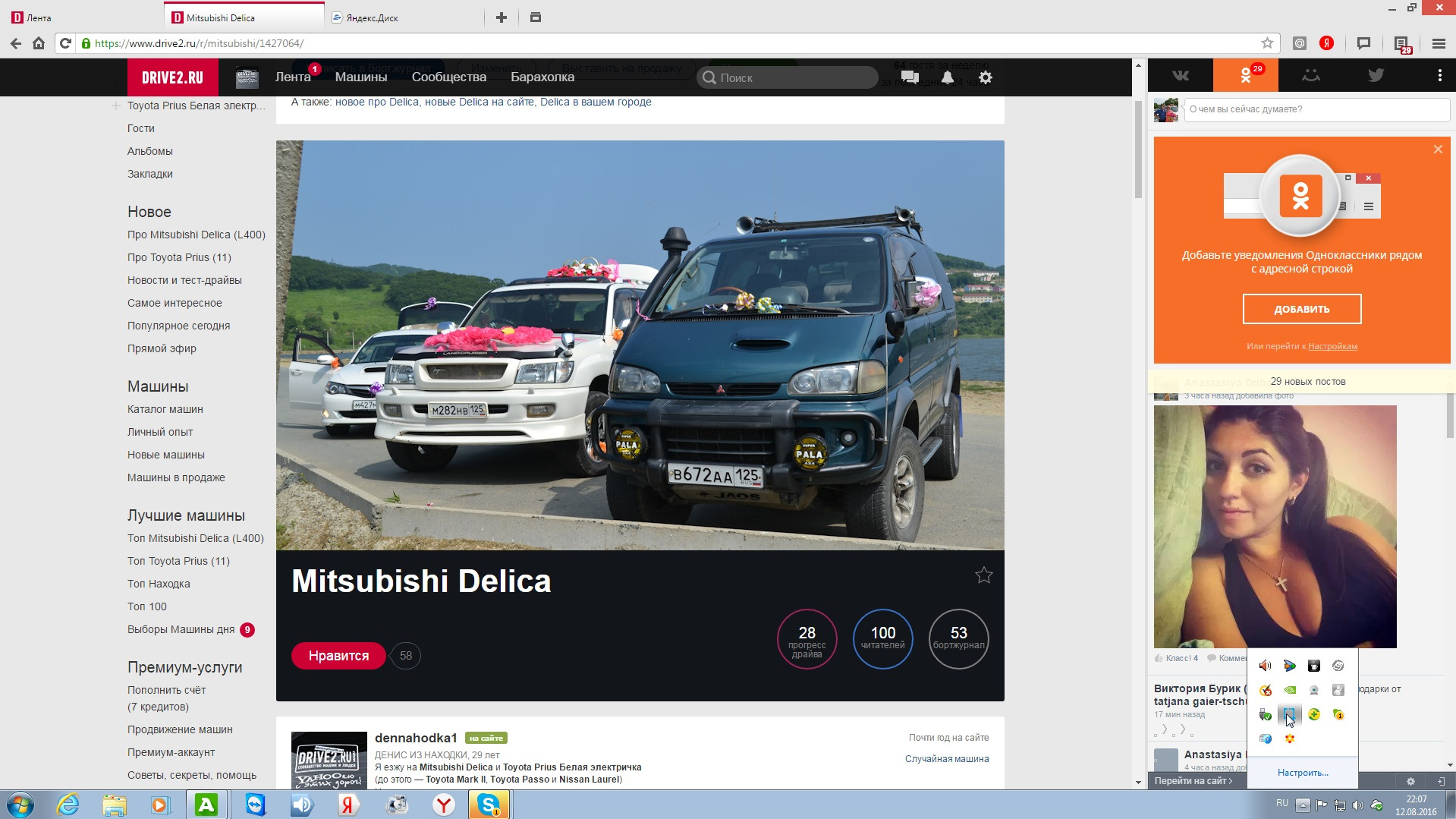Reload the current page
This screenshot has height=819, width=1456.
[66, 43]
